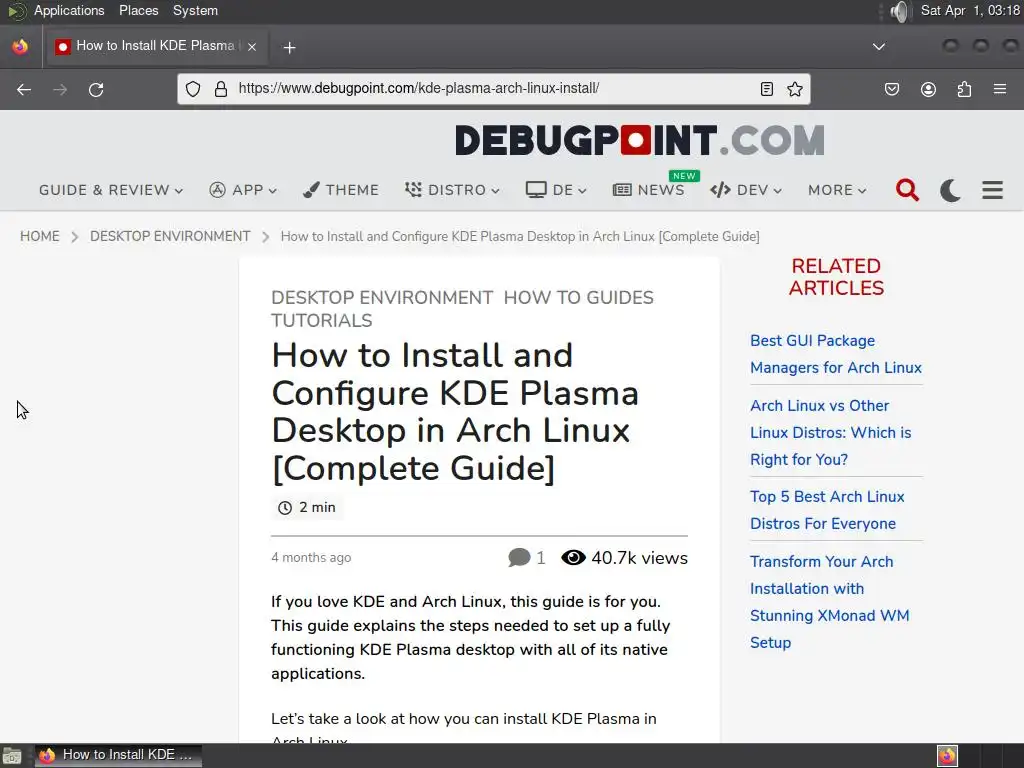This screenshot has height=768, width=1024.
Task: Open the Desktop Environment category above the title
Action: click(382, 298)
